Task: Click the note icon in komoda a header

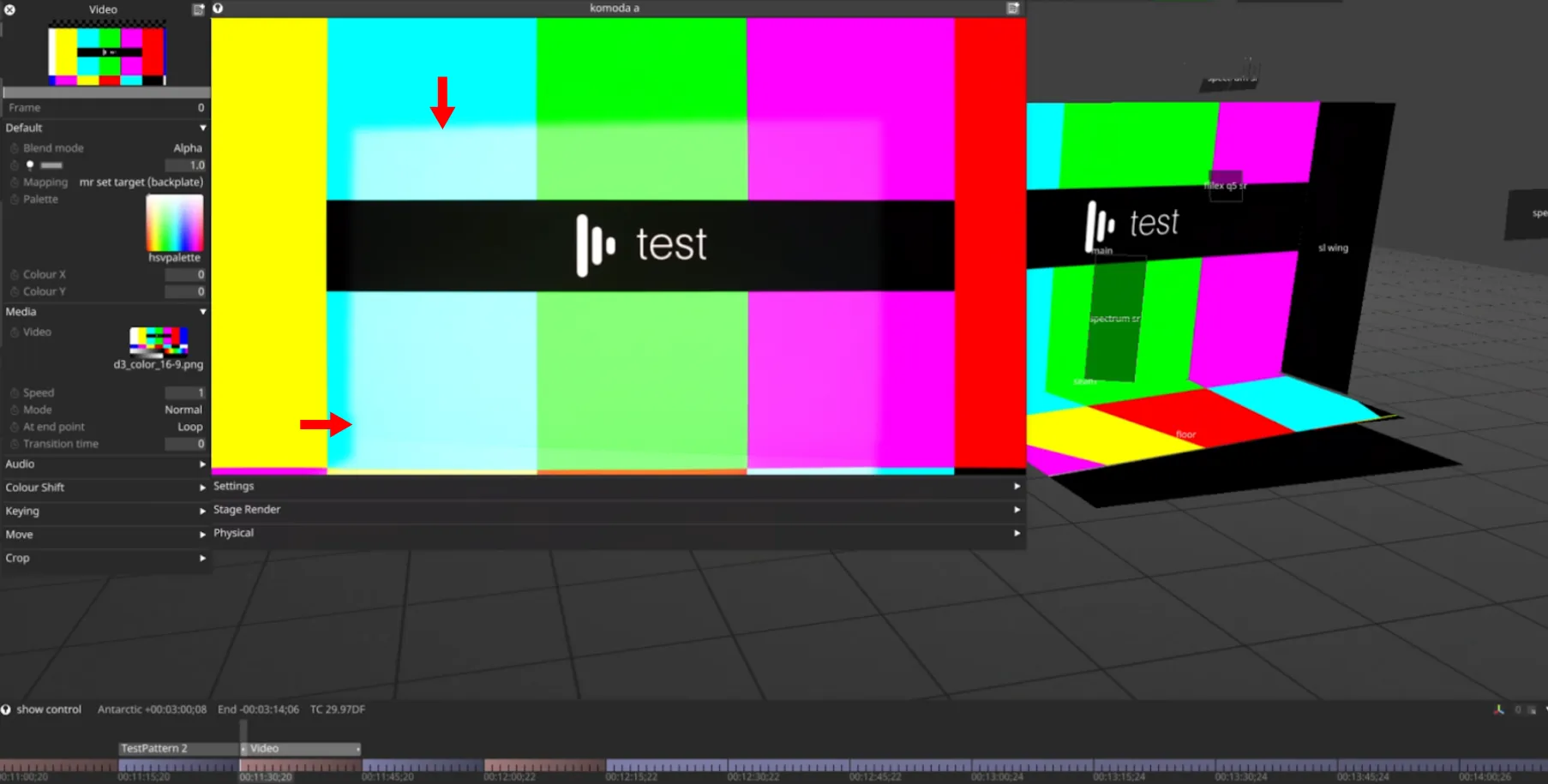Action: 1012,8
